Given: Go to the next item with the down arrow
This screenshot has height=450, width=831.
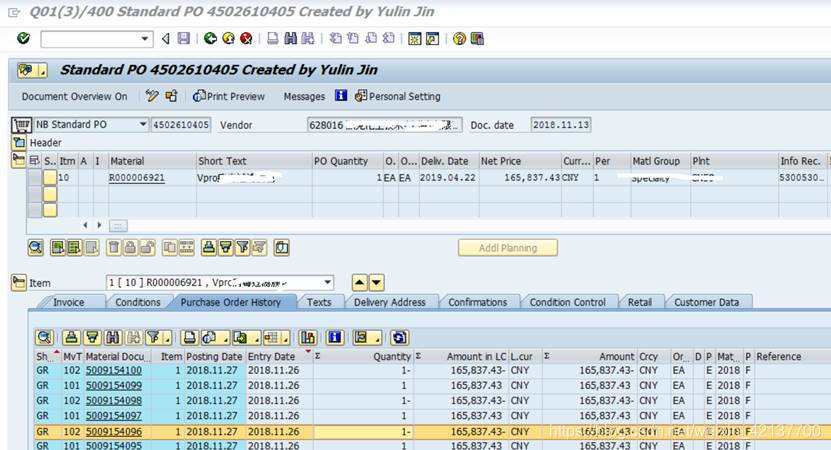Looking at the screenshot, I should coord(376,283).
